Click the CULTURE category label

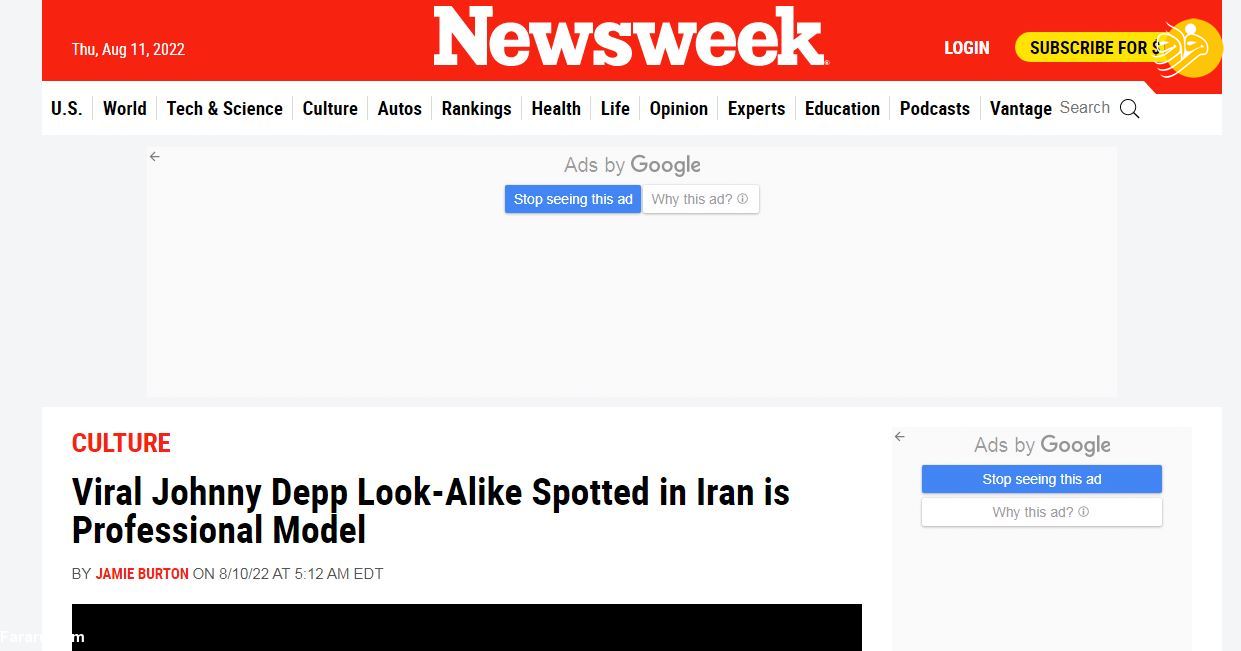coord(121,443)
